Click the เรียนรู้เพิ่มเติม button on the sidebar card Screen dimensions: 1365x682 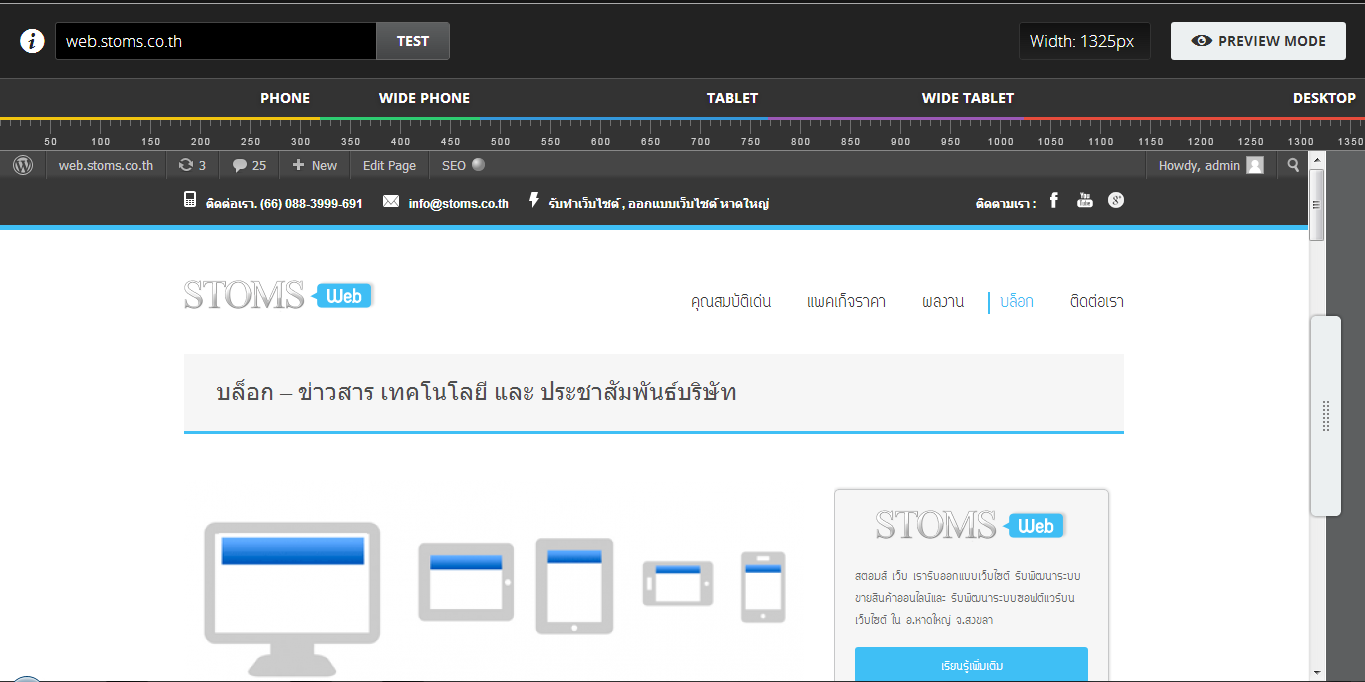click(x=971, y=664)
